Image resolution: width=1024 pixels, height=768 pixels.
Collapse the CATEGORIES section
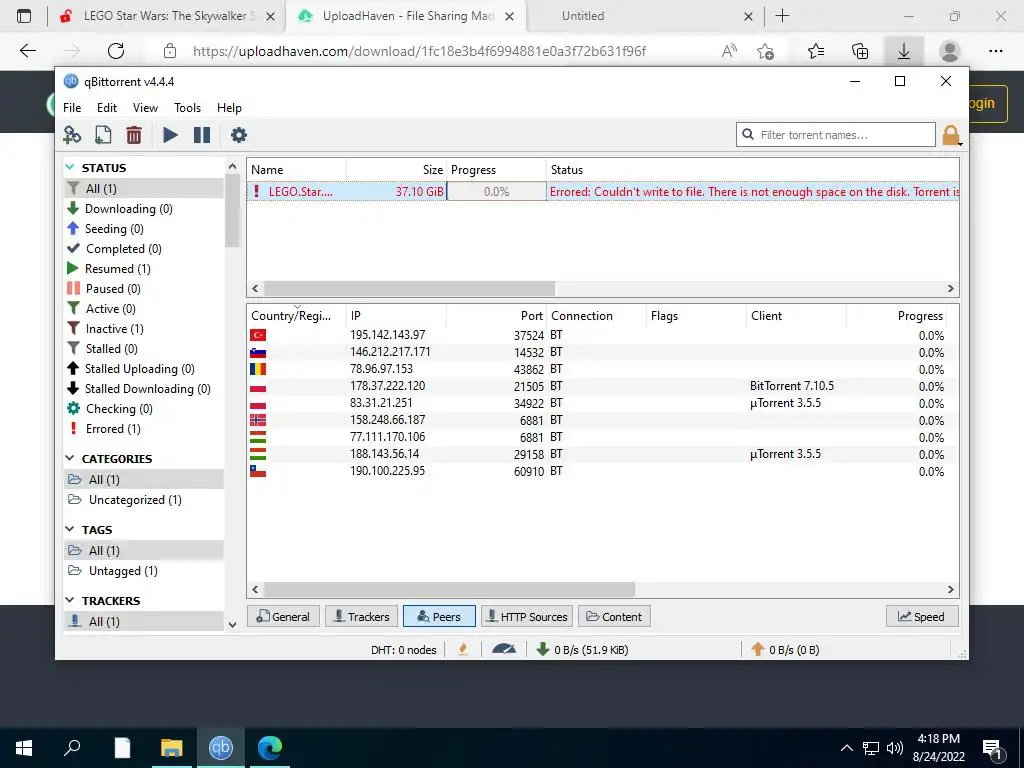point(70,458)
